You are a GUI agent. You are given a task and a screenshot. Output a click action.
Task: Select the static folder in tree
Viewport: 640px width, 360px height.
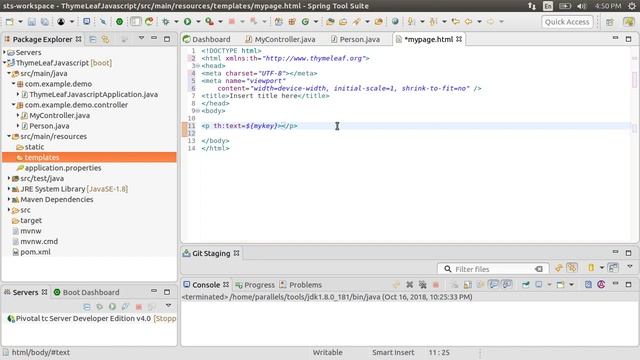tap(34, 147)
